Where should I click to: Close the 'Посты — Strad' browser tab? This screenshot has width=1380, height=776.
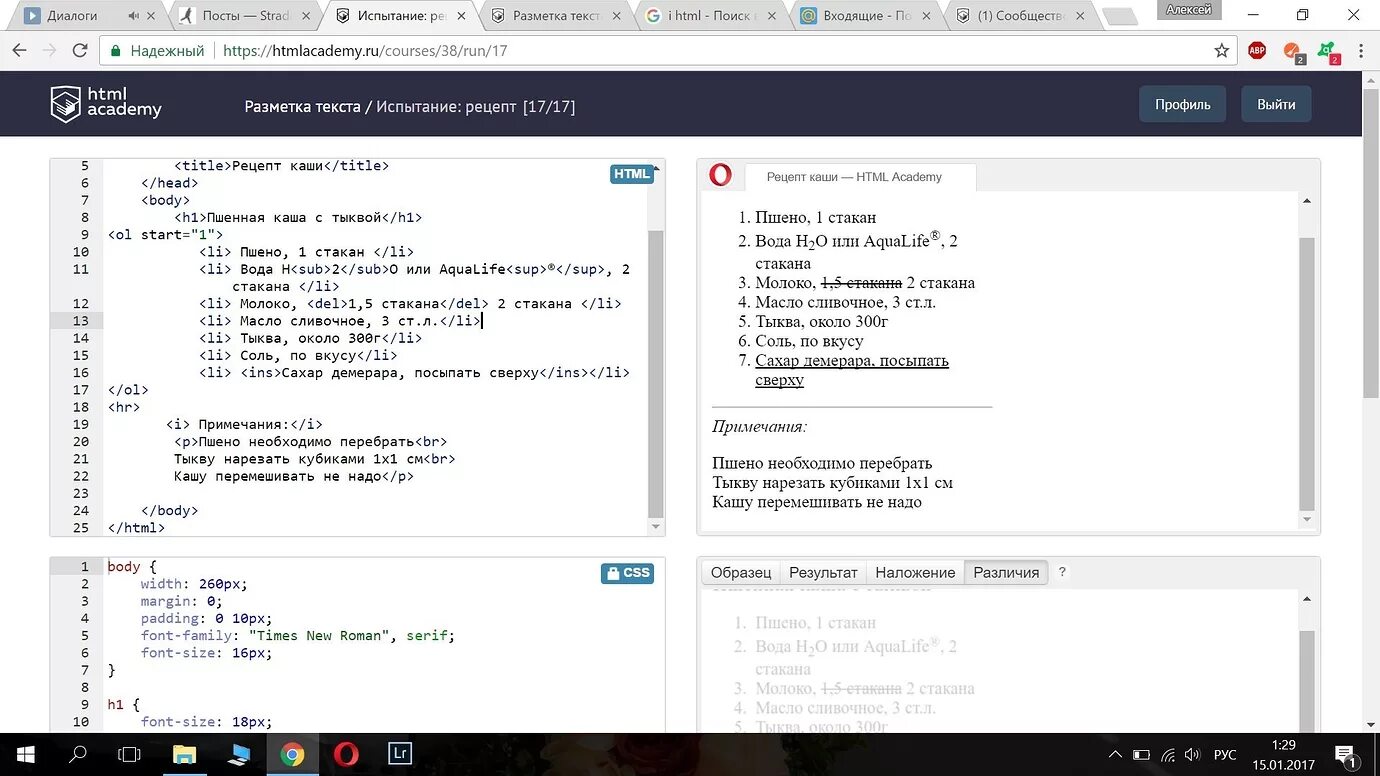[308, 16]
